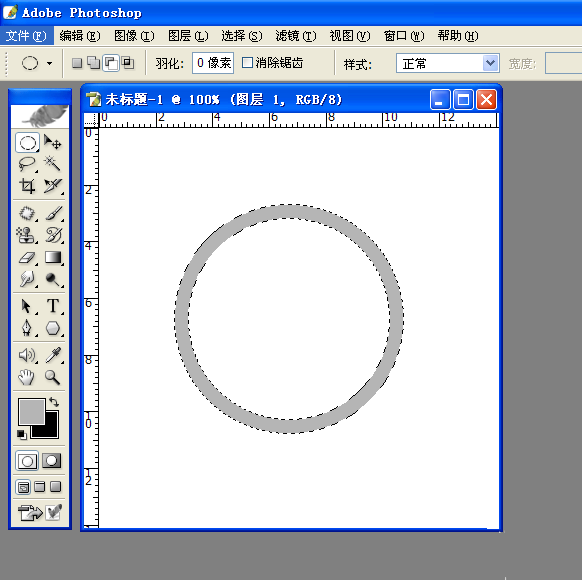Image resolution: width=582 pixels, height=580 pixels.
Task: Open the 图层 layer menu
Action: (188, 36)
